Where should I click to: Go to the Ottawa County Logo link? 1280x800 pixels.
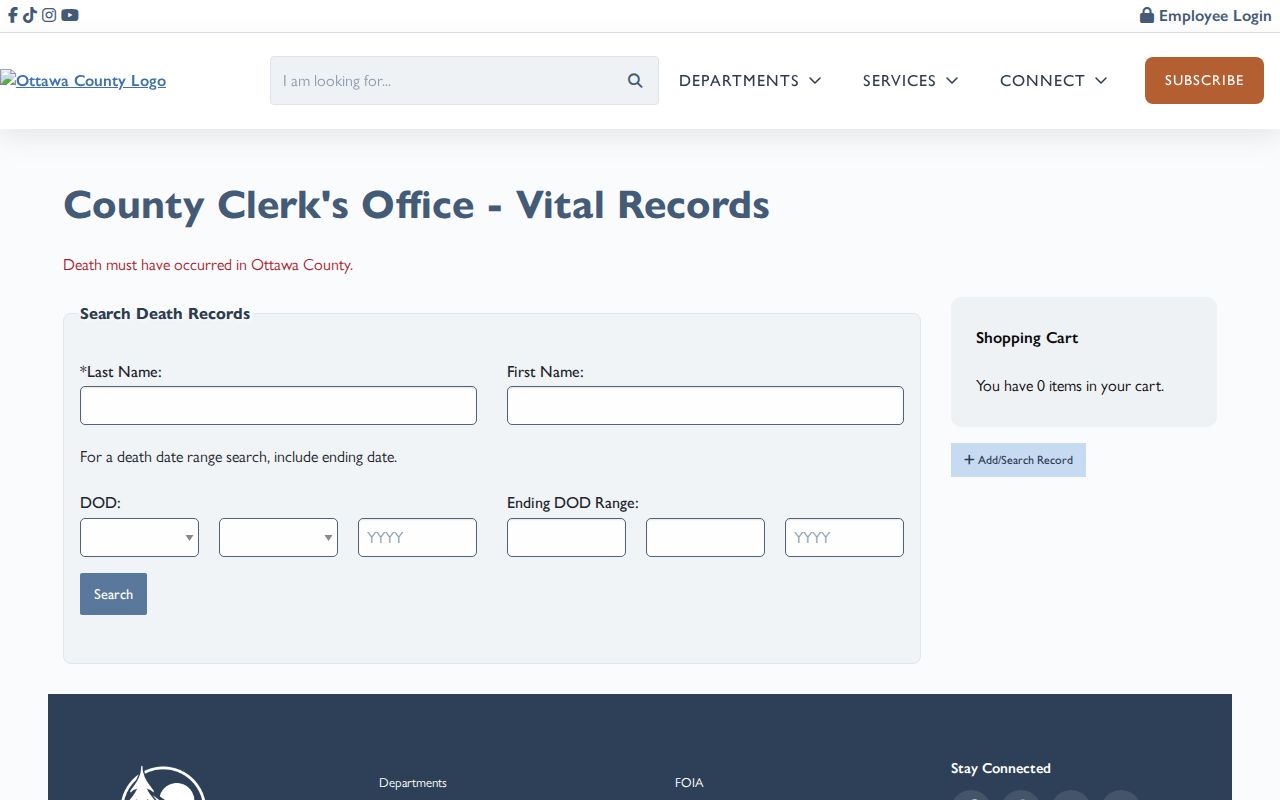pyautogui.click(x=83, y=81)
